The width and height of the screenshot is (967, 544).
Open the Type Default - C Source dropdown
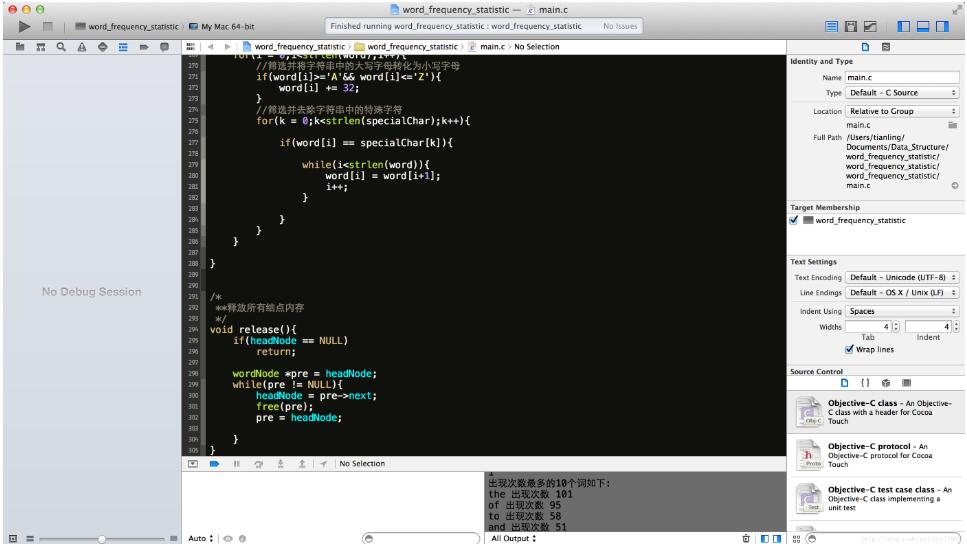pos(902,93)
